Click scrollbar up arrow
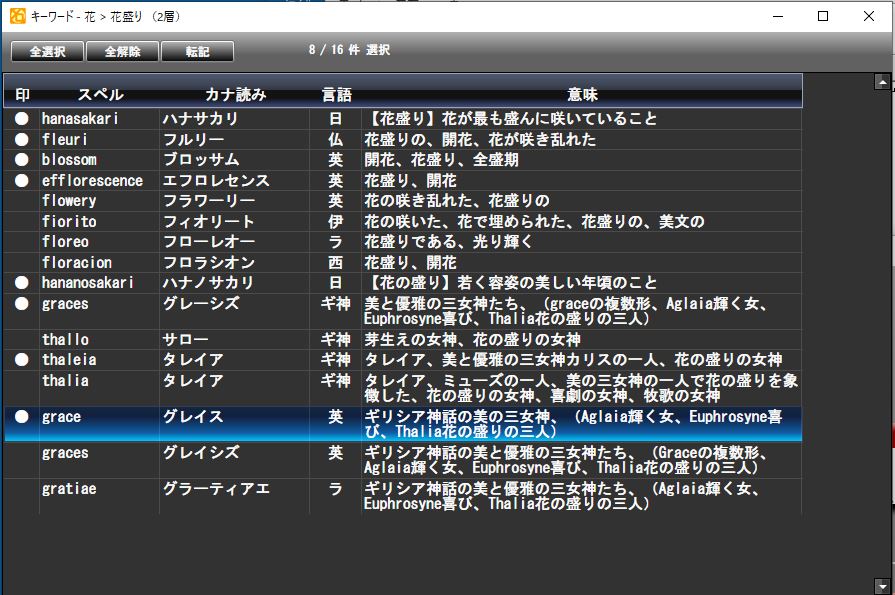895x595 pixels. tap(882, 82)
